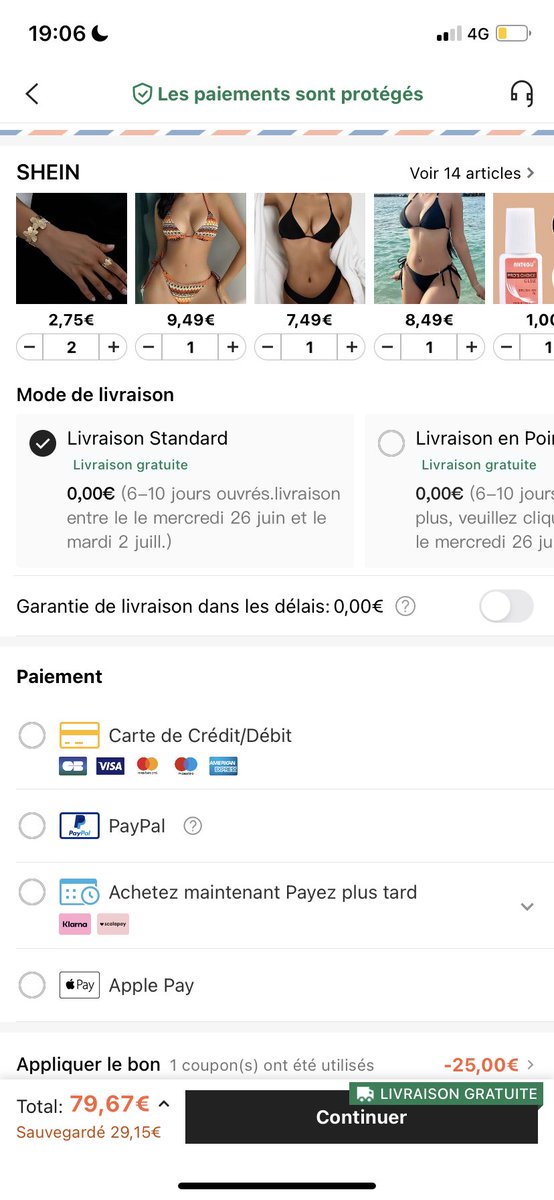Decrease quantity of 8,49€ bikini
This screenshot has width=554, height=1200.
tap(387, 347)
